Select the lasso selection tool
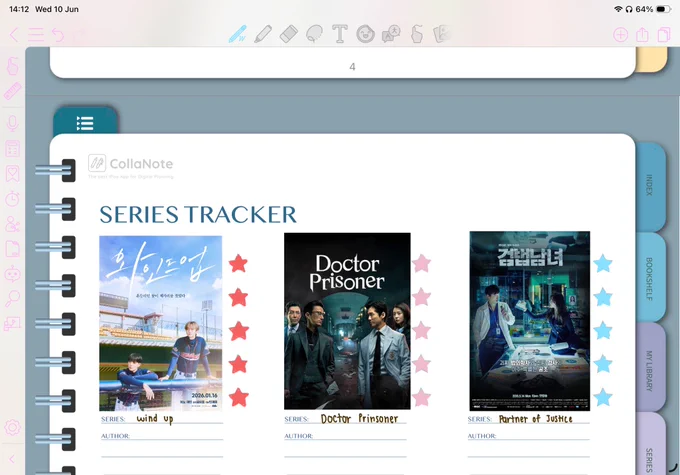The width and height of the screenshot is (680, 475). pyautogui.click(x=314, y=34)
